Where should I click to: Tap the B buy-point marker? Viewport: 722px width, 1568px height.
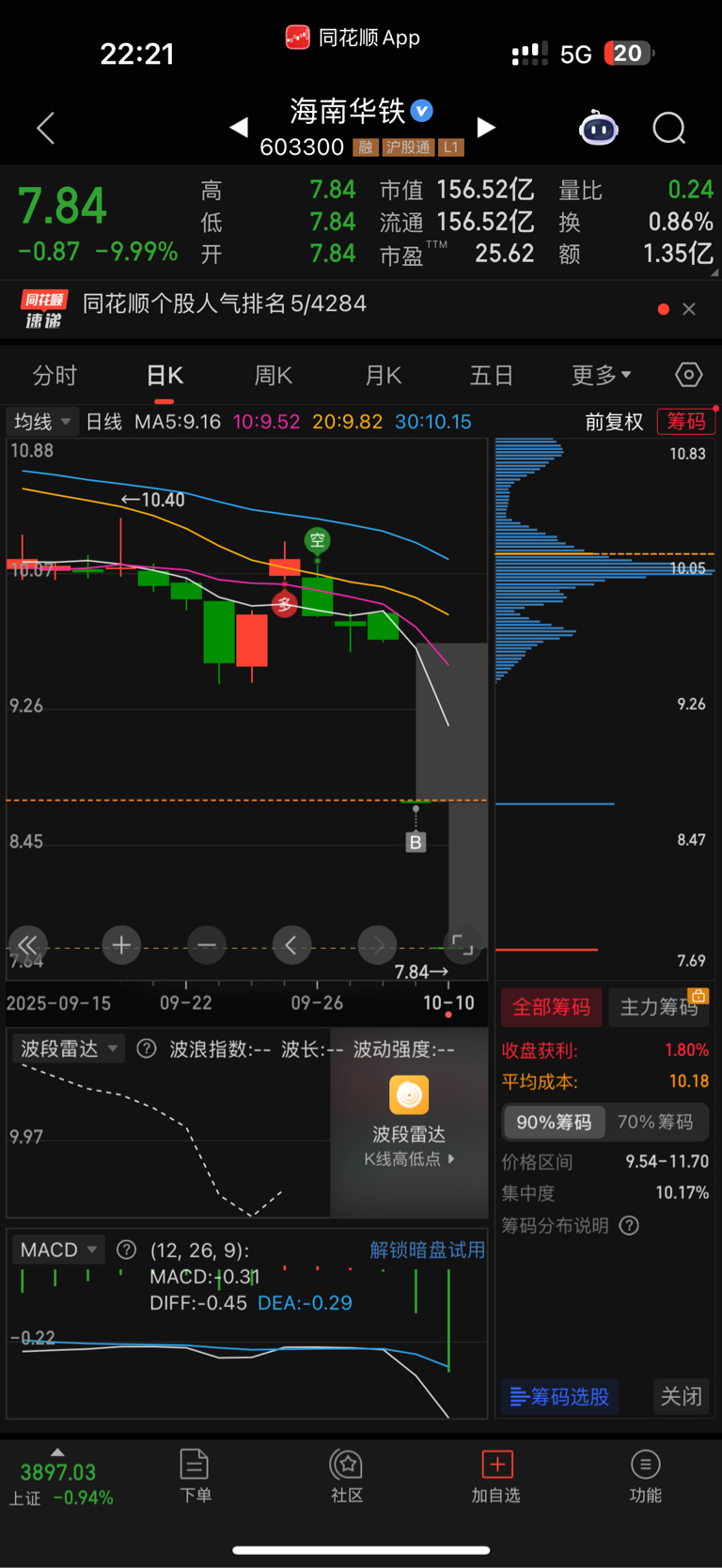(x=416, y=842)
